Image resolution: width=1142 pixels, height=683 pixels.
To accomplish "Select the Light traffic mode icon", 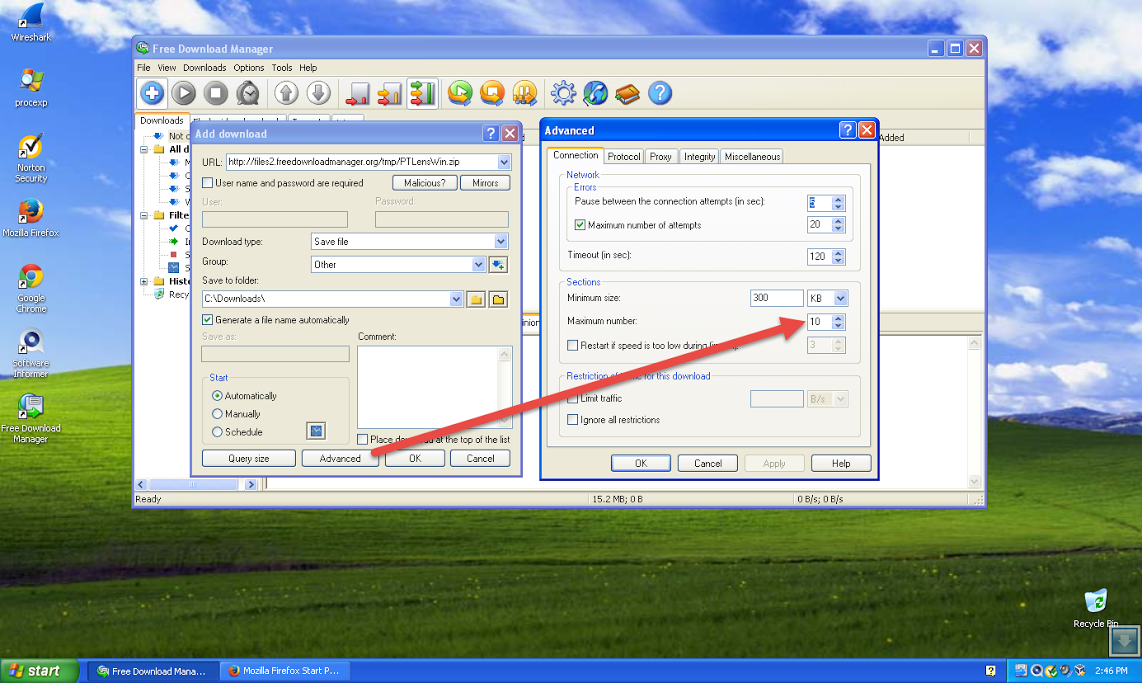I will tap(357, 93).
